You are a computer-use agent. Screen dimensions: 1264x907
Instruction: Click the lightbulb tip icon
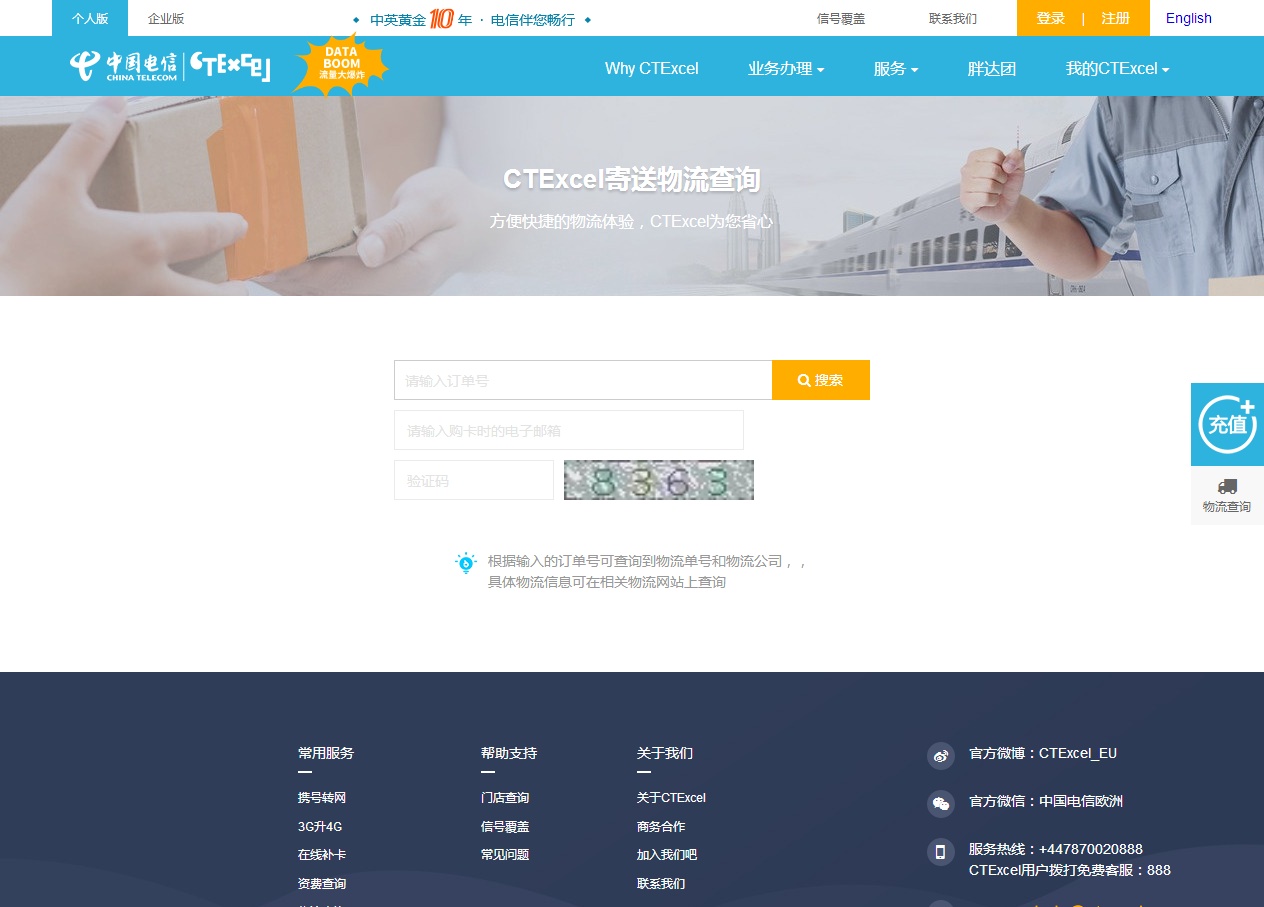coord(466,562)
